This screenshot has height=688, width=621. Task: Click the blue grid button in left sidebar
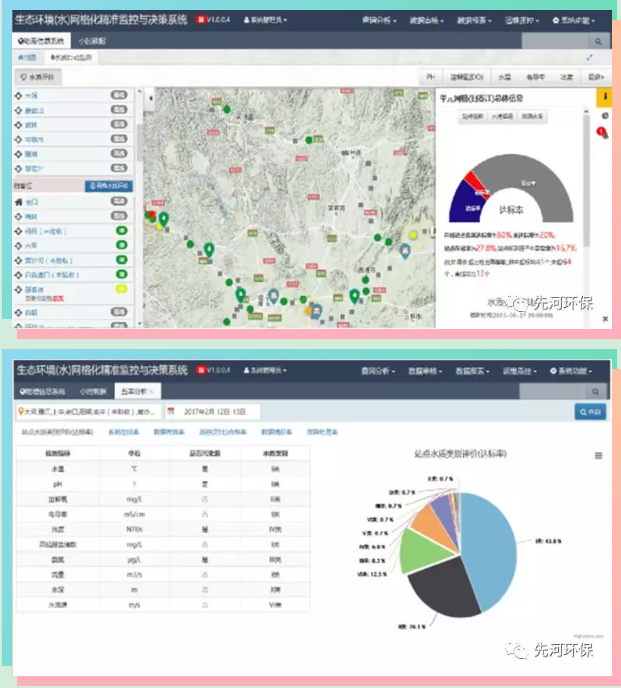point(109,186)
